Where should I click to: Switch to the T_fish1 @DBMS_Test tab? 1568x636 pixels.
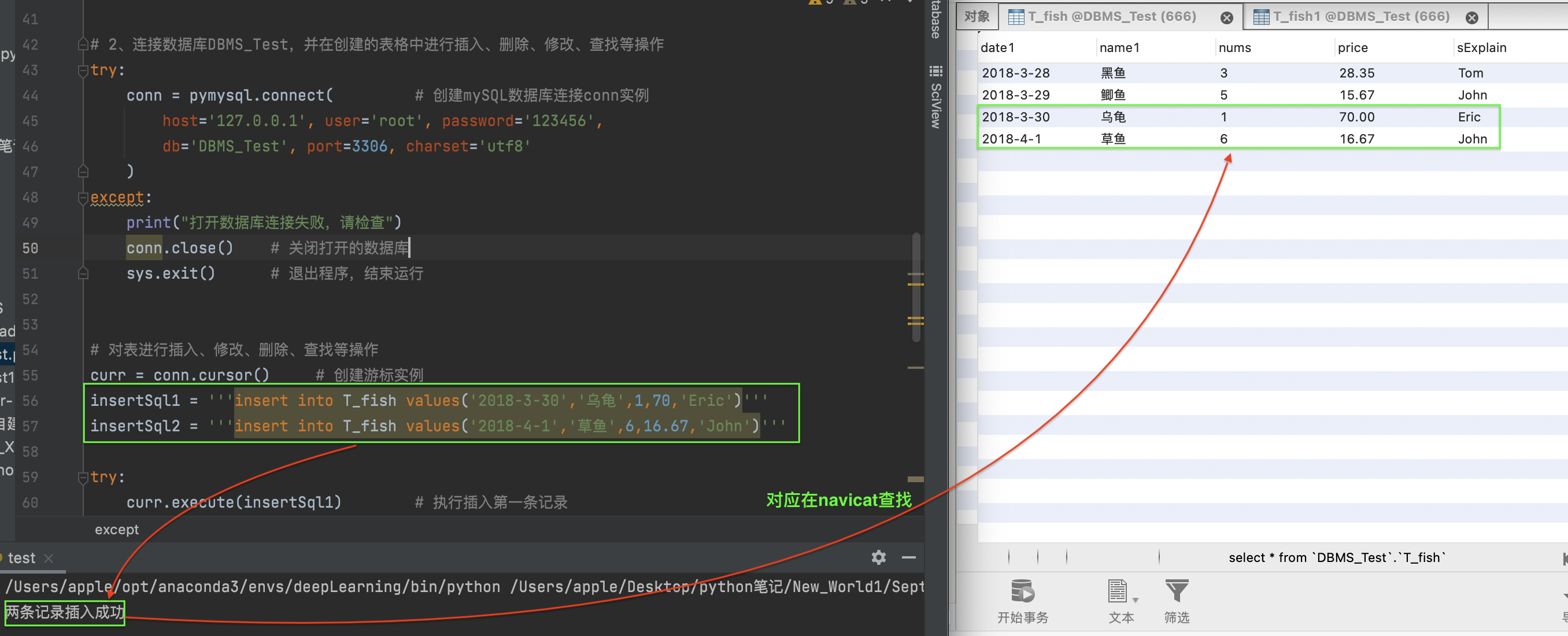[1360, 16]
